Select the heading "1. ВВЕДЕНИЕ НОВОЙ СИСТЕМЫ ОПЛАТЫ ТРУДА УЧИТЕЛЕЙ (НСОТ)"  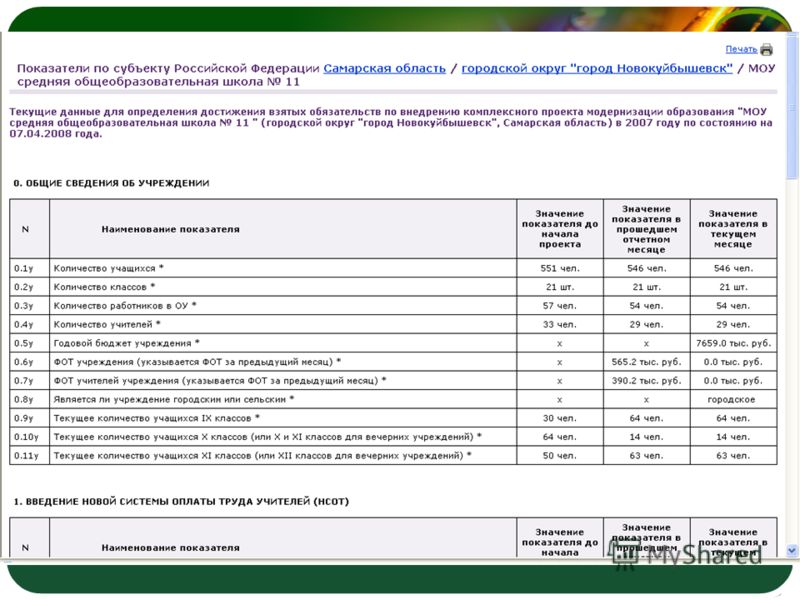pos(181,502)
